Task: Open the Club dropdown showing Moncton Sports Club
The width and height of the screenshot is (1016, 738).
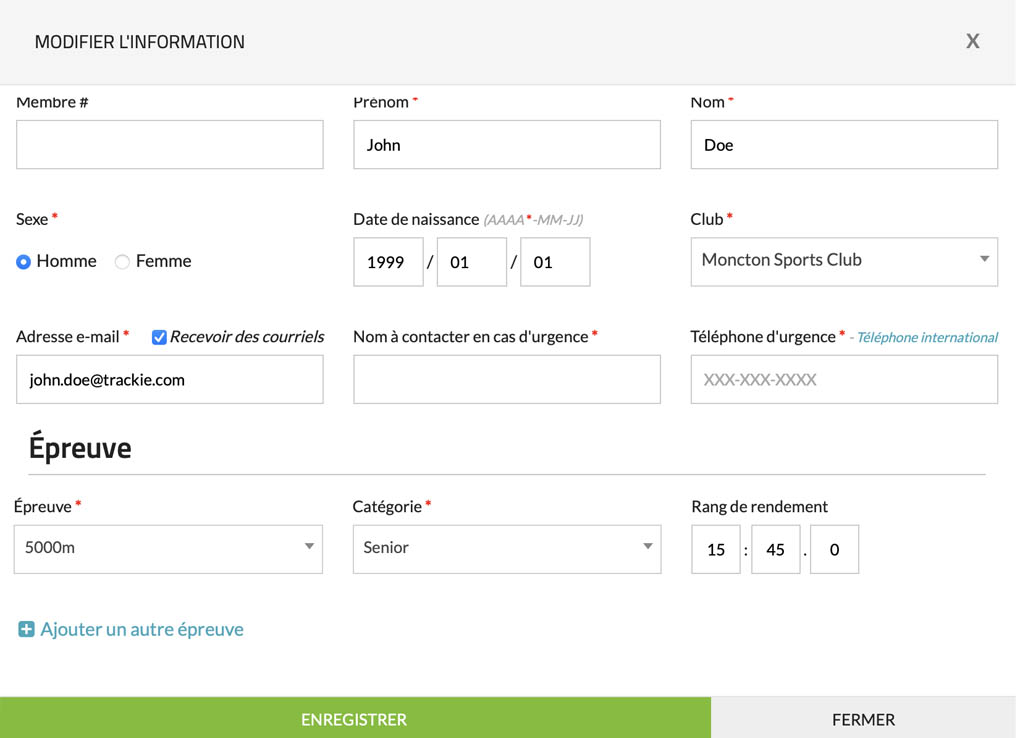Action: (x=843, y=261)
